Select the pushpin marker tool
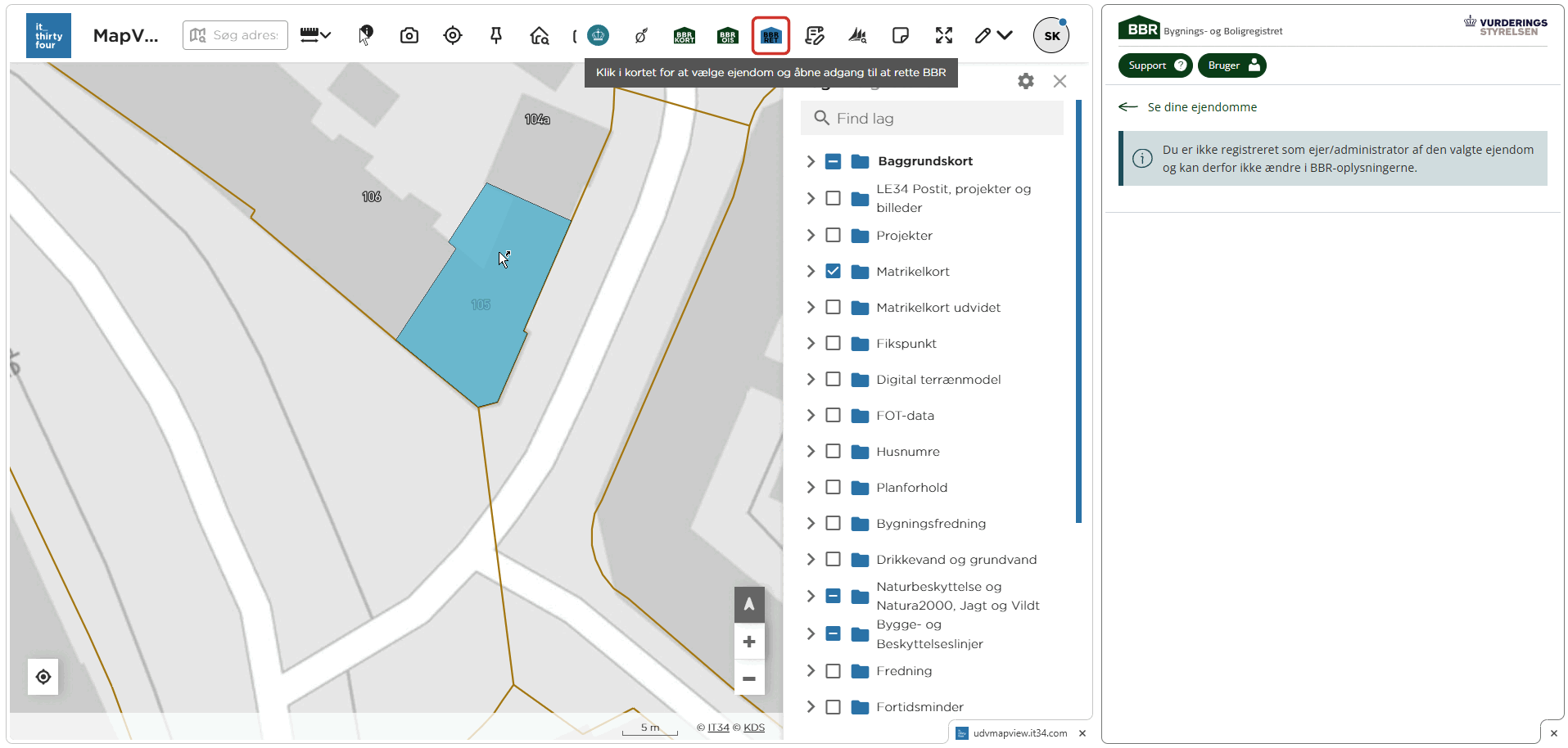1568x748 pixels. 496,35
